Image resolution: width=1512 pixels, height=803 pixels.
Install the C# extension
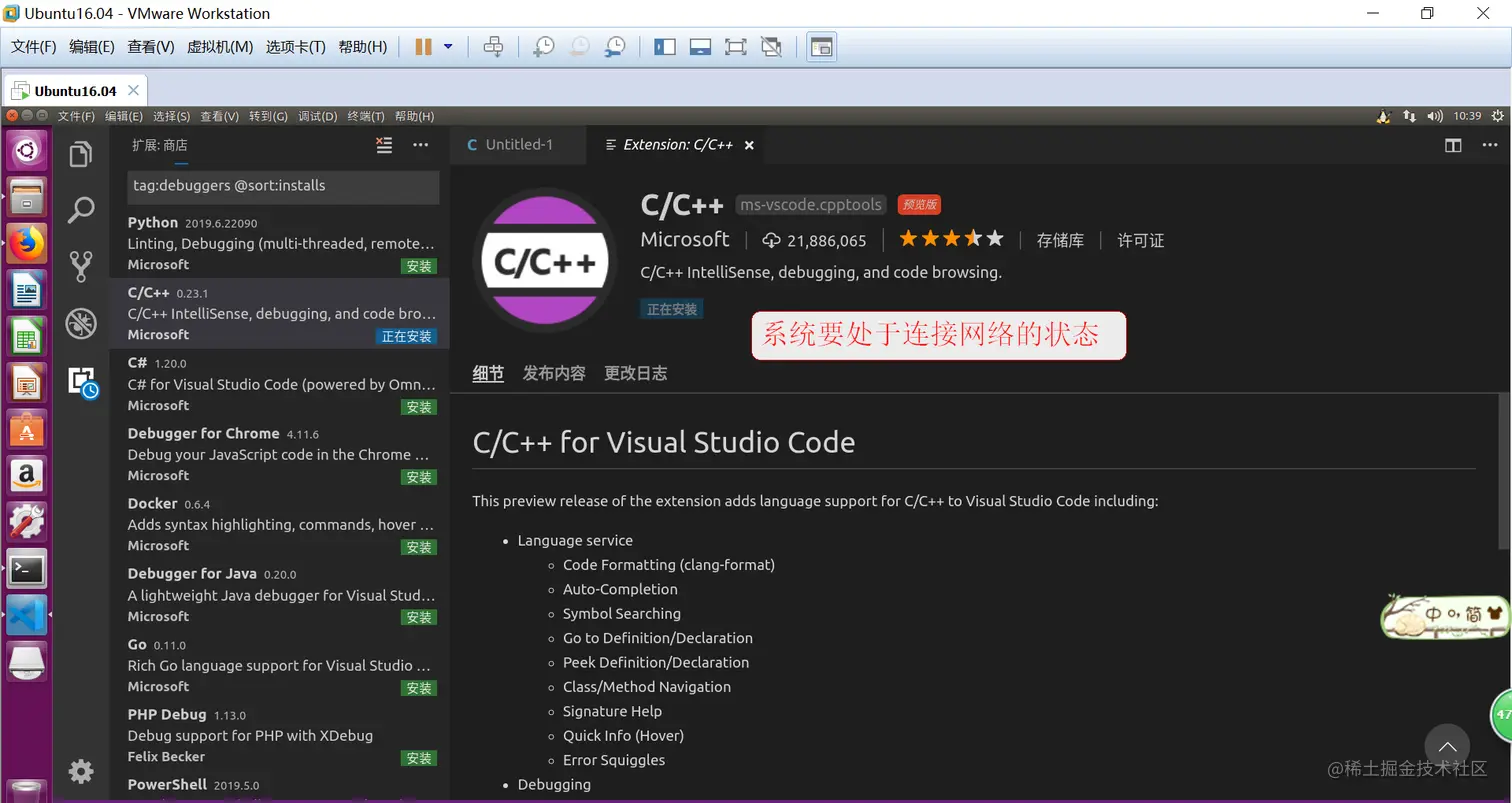(x=418, y=407)
